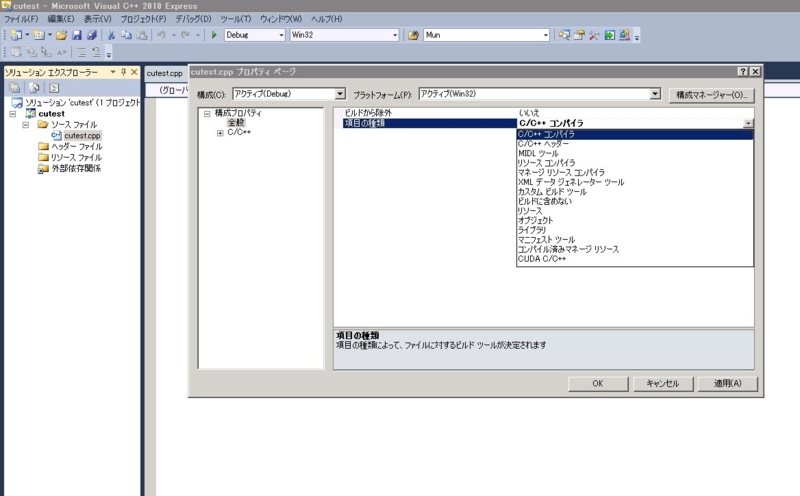Collapse the ソース ファイル folder node
Image resolution: width=800 pixels, height=496 pixels.
(26, 125)
